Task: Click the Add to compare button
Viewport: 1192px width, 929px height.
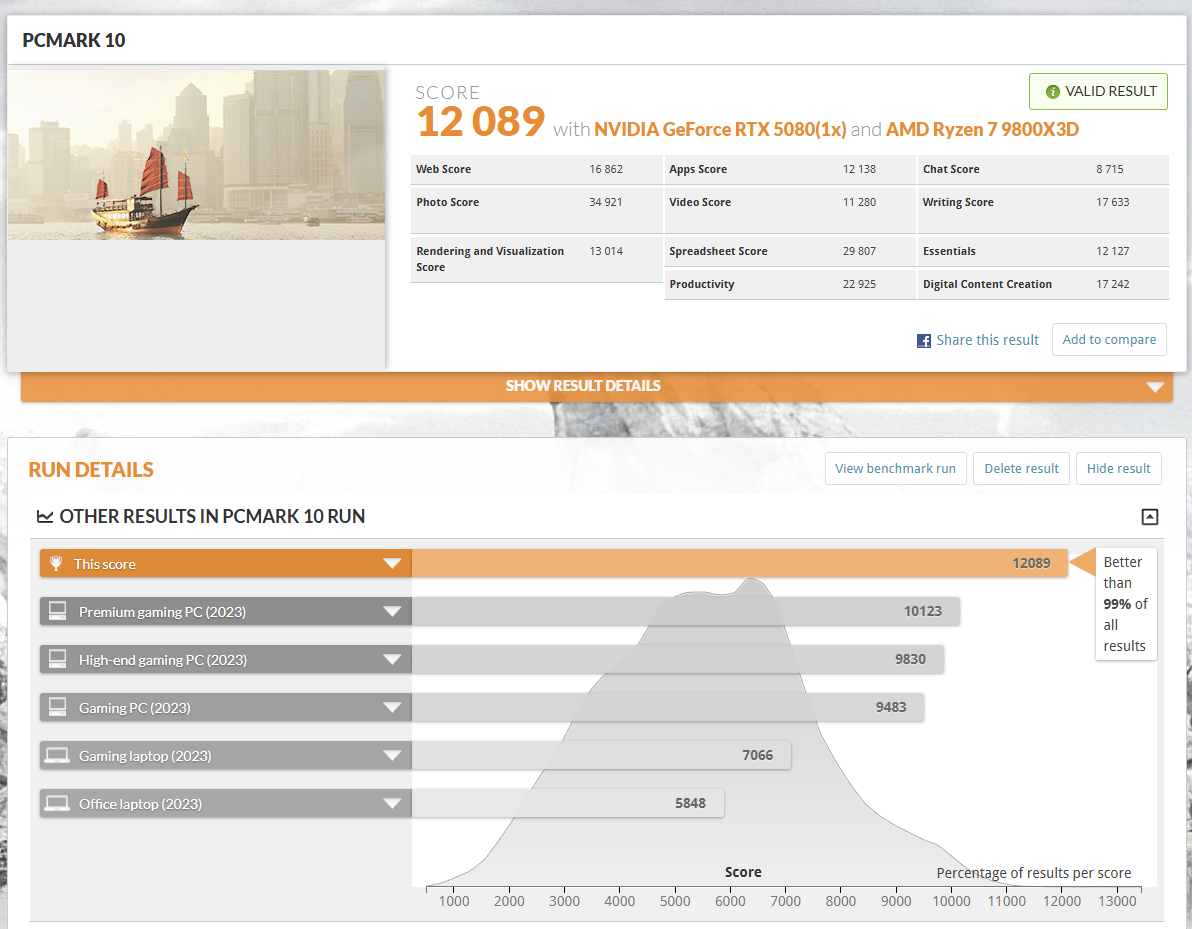Action: tap(1109, 339)
